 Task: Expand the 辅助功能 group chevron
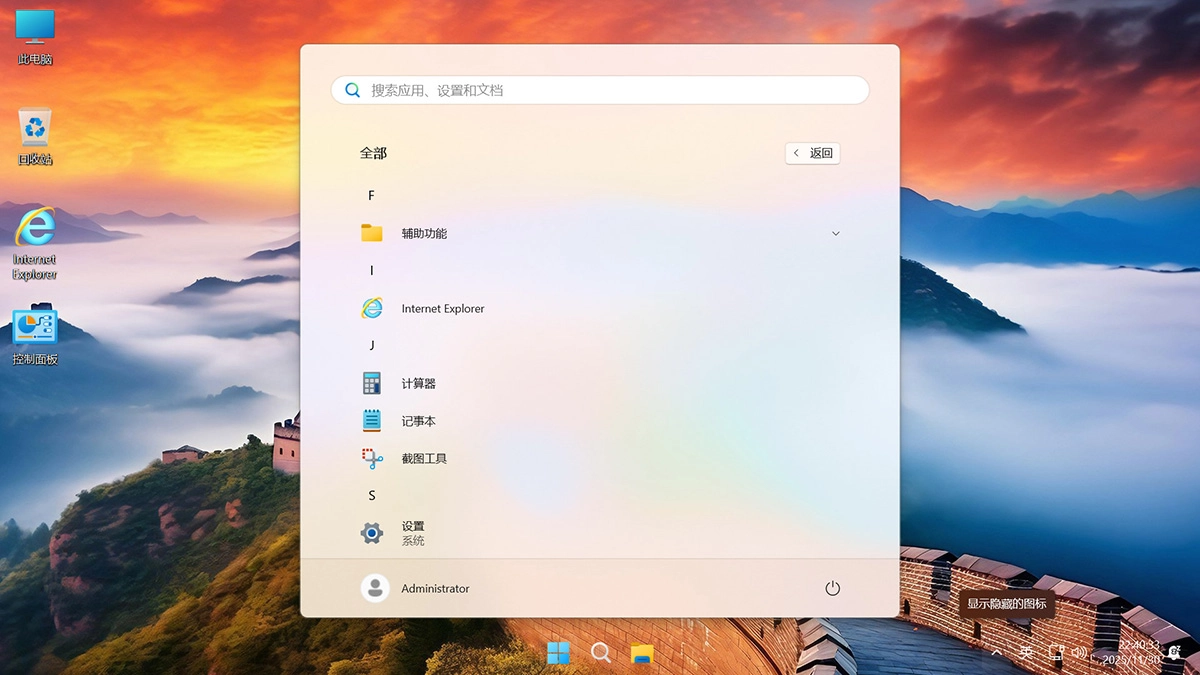835,232
